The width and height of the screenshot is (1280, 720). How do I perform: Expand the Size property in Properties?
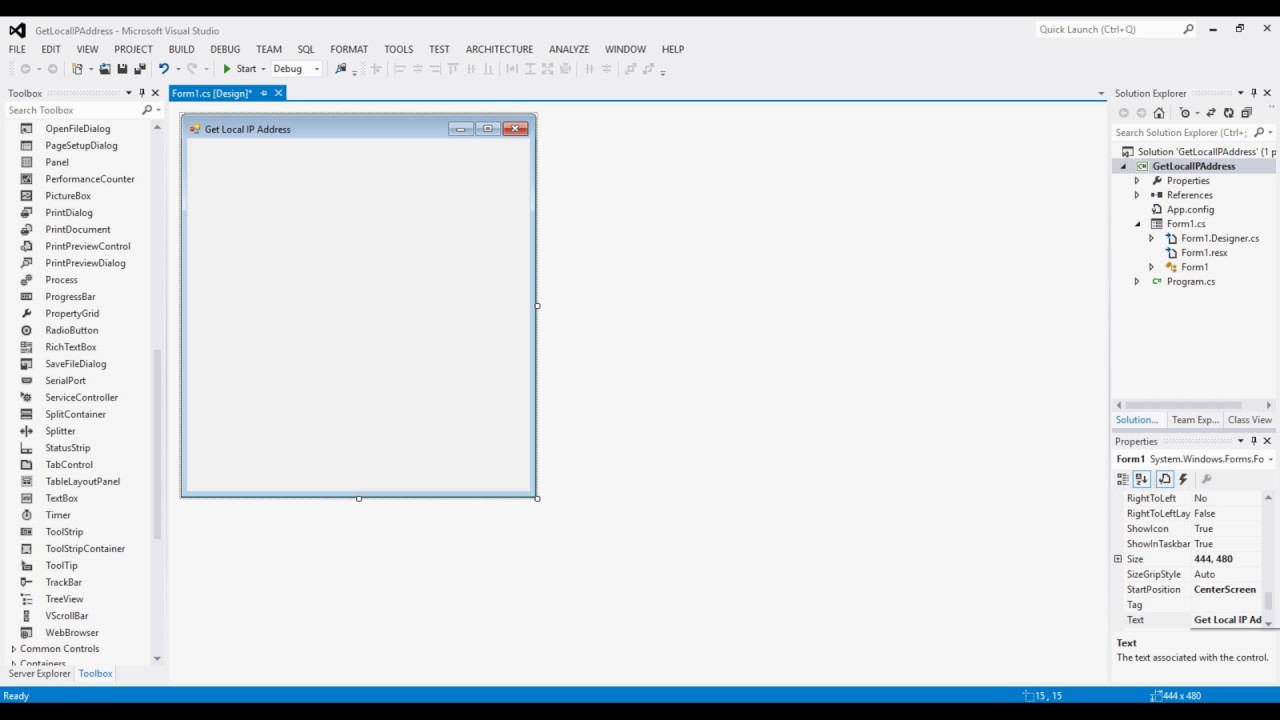pos(1118,559)
